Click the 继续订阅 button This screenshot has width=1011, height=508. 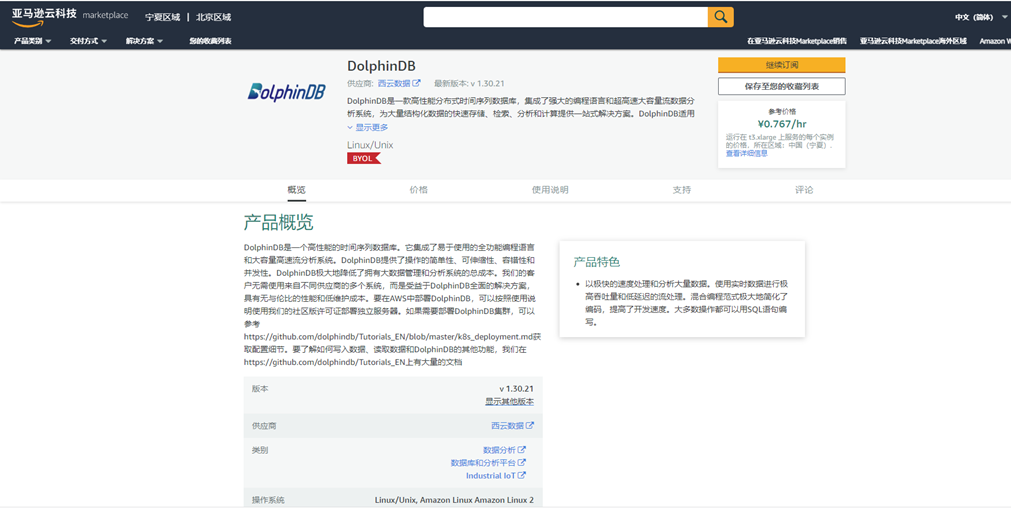click(x=781, y=65)
